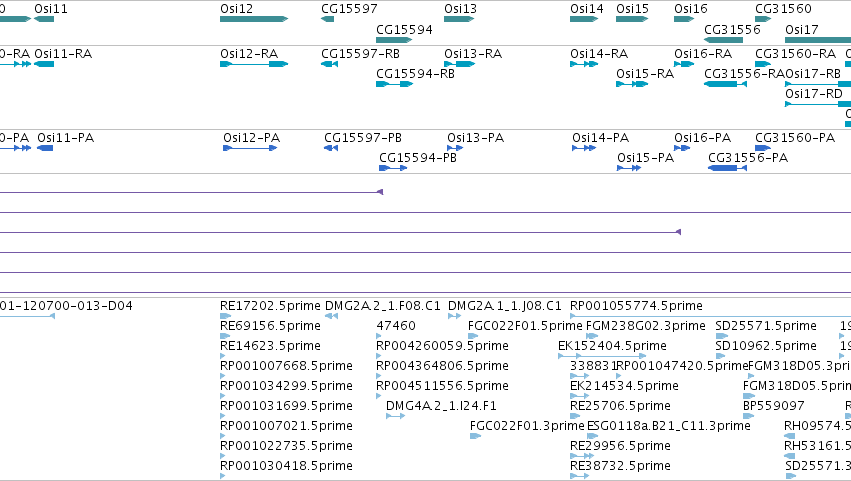Select the FGC022F01.3prime EST
Screen dimensions: 851x481
[x=476, y=436]
